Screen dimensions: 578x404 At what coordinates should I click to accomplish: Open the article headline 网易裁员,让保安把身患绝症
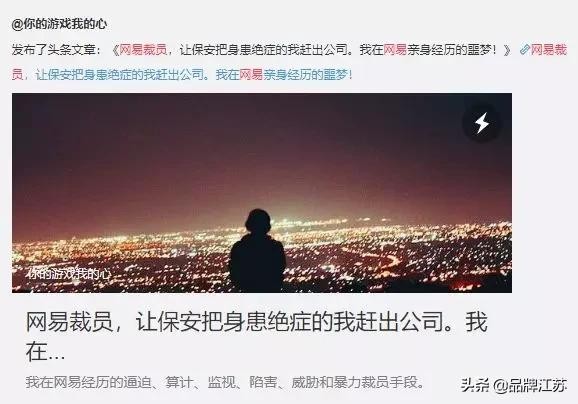coord(257,321)
